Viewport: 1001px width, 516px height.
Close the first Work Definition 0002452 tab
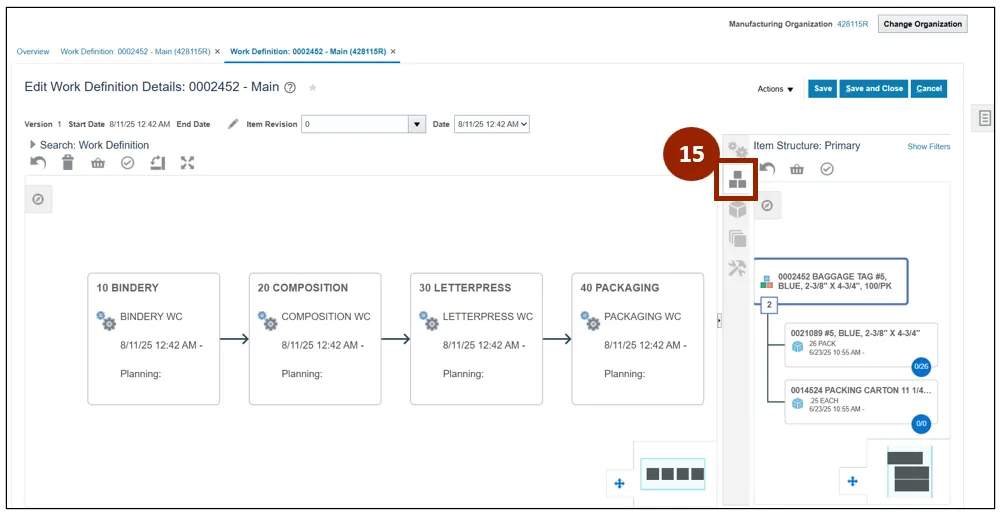point(218,52)
